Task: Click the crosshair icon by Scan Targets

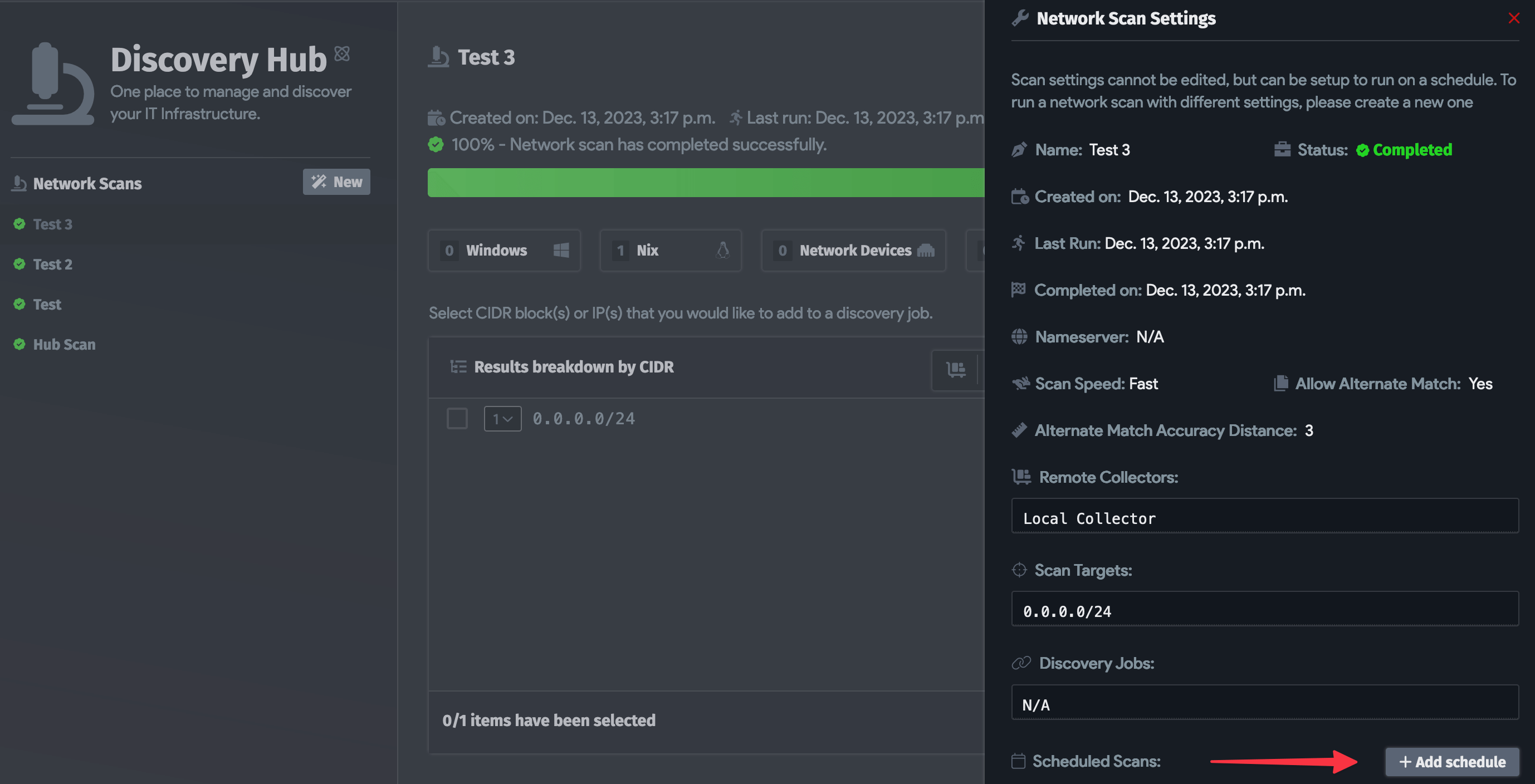Action: (1020, 570)
